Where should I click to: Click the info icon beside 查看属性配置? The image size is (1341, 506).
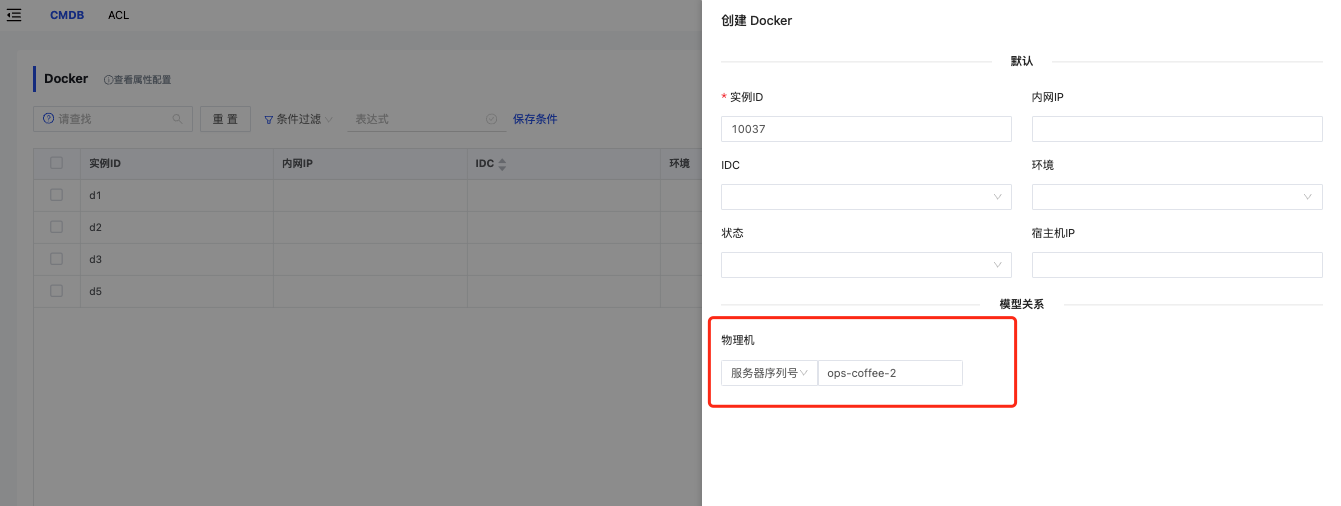108,80
